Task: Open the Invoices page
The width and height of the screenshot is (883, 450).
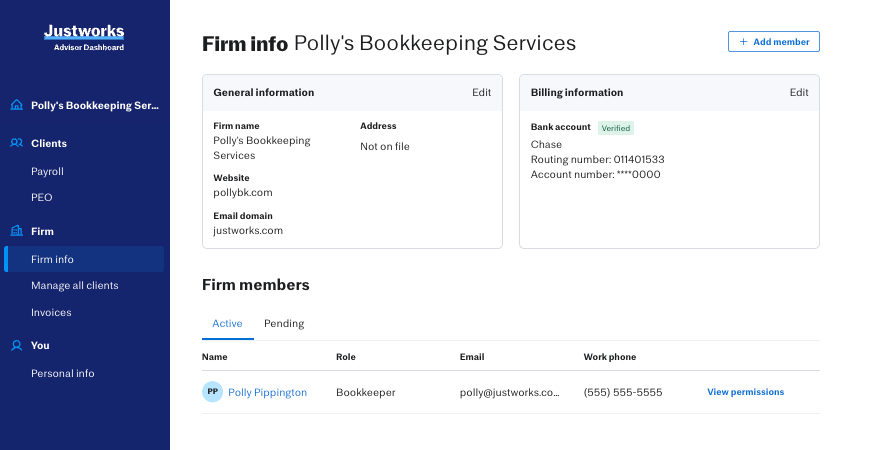Action: pyautogui.click(x=51, y=312)
